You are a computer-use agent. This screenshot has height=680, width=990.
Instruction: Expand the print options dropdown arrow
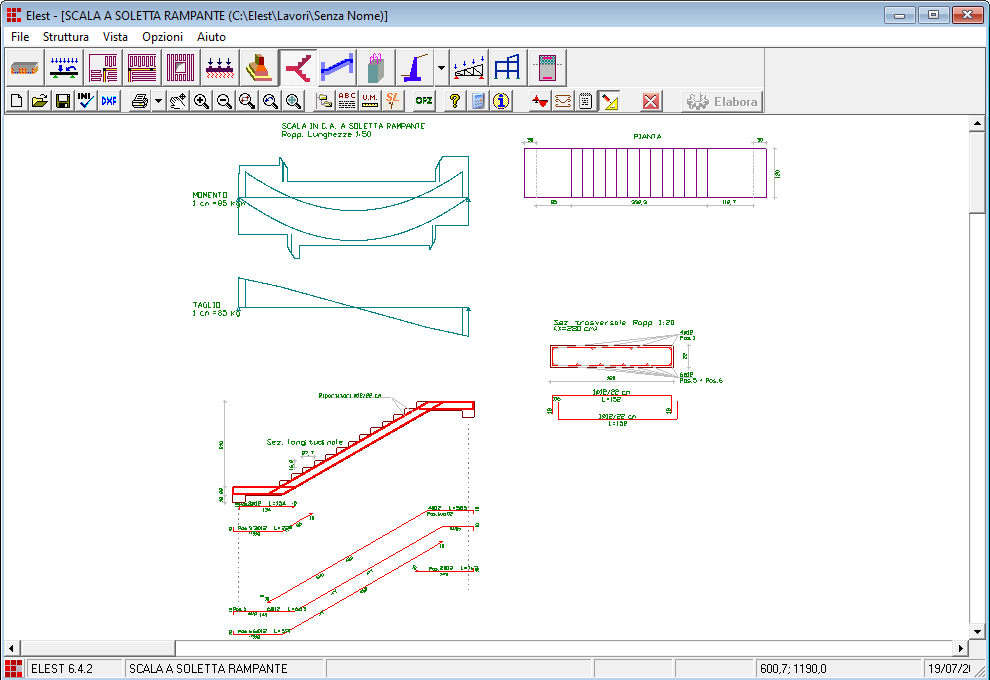(158, 101)
